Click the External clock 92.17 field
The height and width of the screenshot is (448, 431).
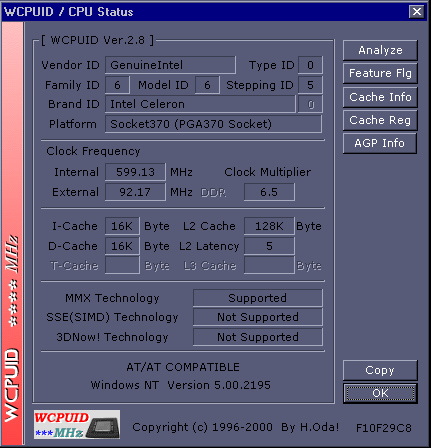click(135, 192)
